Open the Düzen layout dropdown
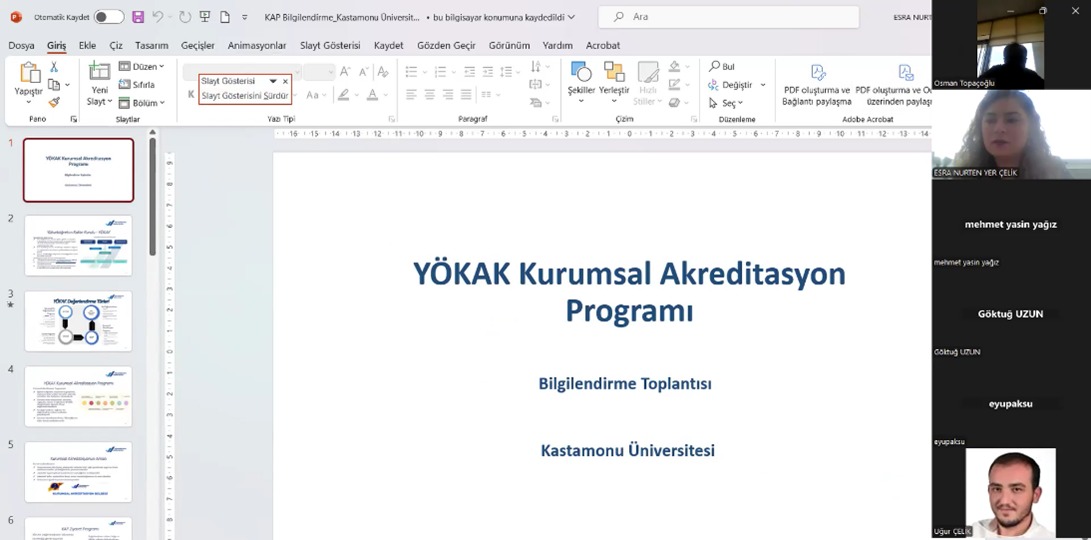Screen dimensions: 1091x540 tap(141, 67)
